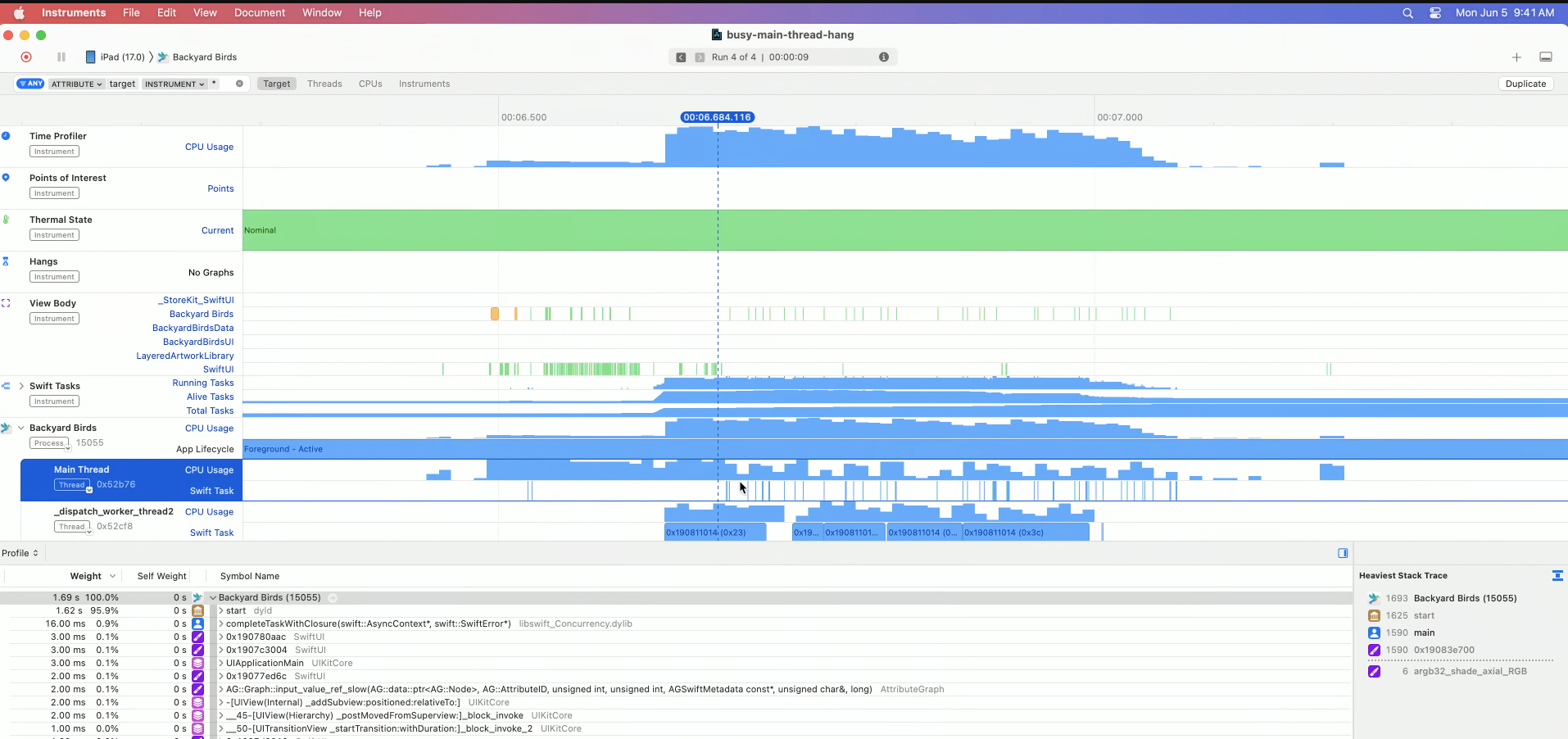Select the iPad (17.0) device icon
The width and height of the screenshot is (1568, 739).
click(90, 57)
